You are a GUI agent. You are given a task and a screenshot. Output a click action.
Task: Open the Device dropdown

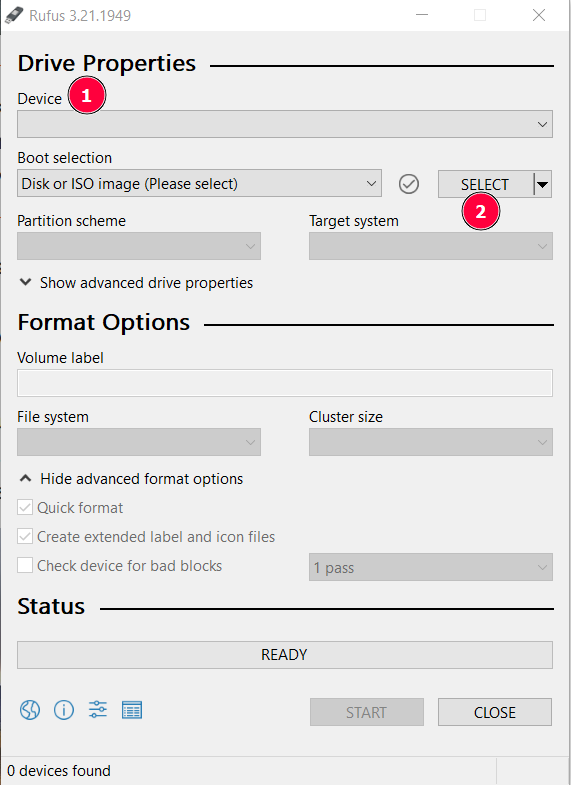click(x=285, y=124)
